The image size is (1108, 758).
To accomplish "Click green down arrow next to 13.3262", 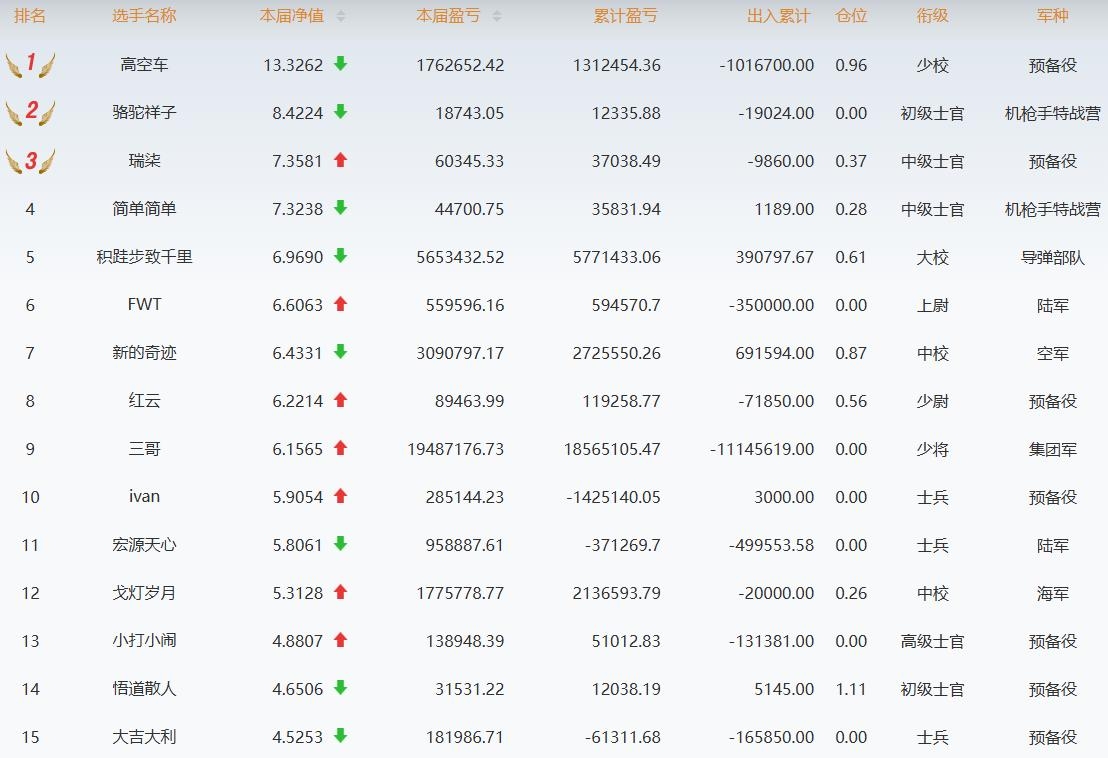I will pyautogui.click(x=340, y=64).
